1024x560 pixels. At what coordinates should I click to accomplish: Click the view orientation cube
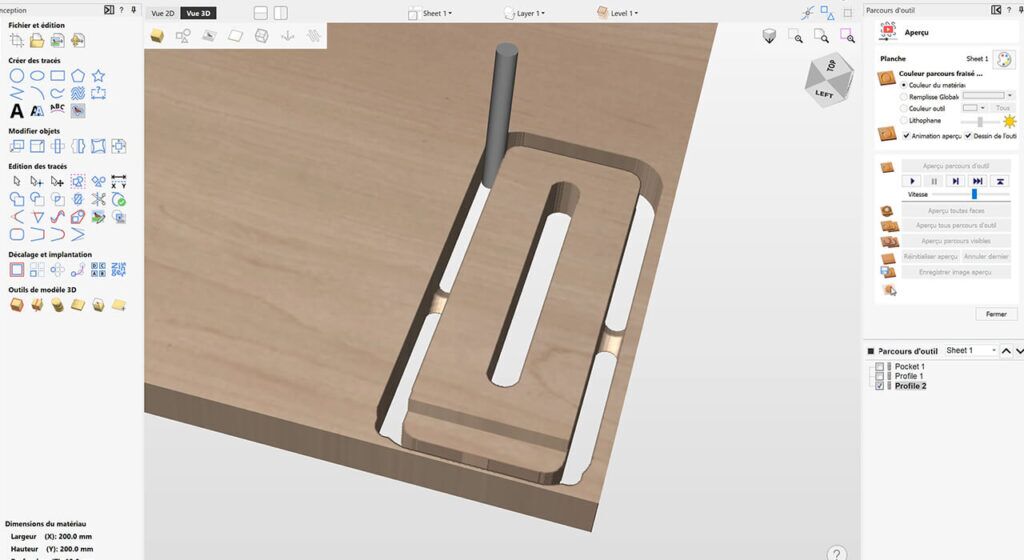pyautogui.click(x=824, y=81)
